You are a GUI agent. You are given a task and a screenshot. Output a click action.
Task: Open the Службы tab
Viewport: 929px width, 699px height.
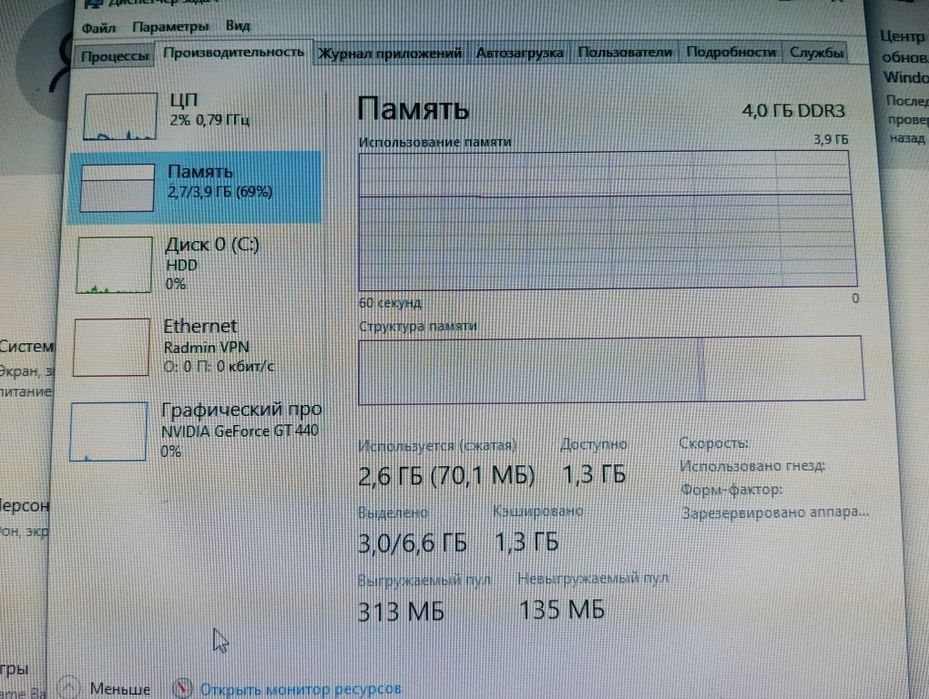(x=816, y=52)
